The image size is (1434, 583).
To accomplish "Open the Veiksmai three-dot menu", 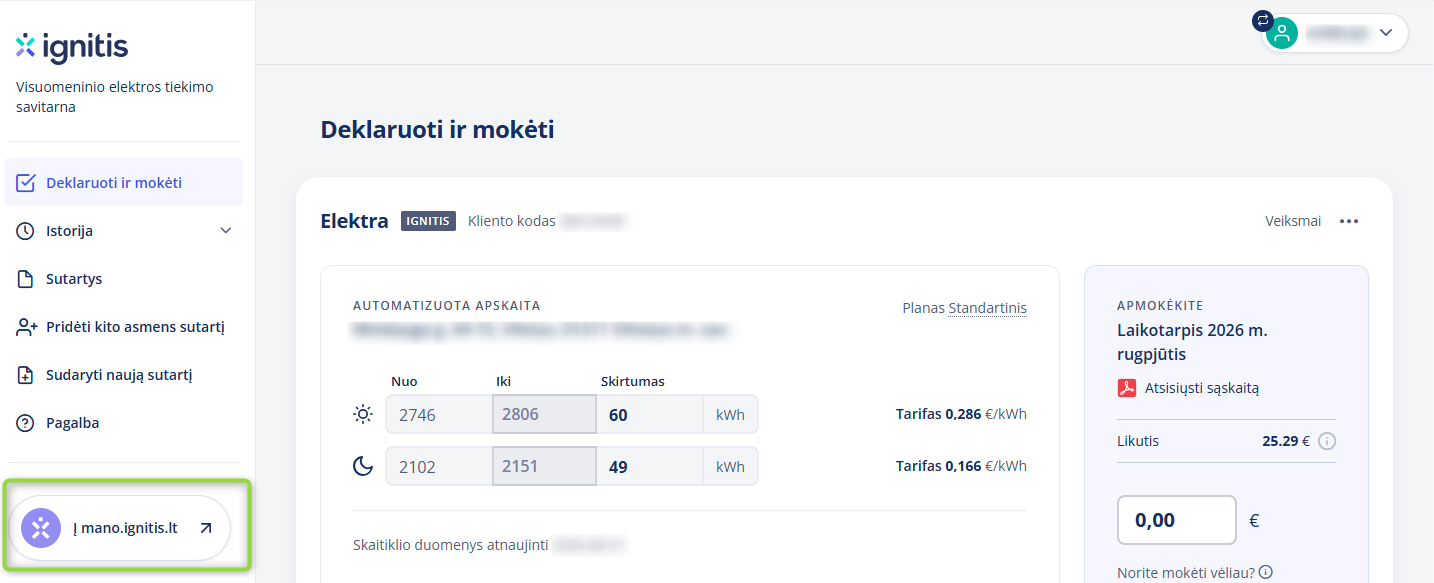I will (x=1349, y=221).
